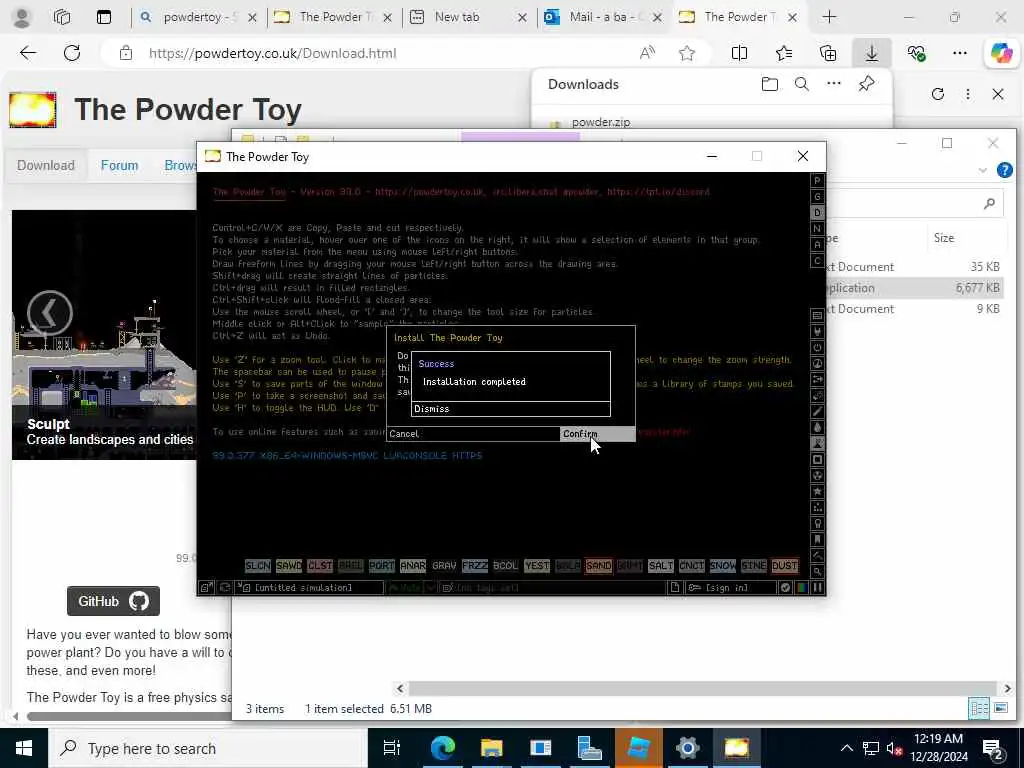Open the Forum page tab
1024x768 pixels.
pyautogui.click(x=120, y=165)
